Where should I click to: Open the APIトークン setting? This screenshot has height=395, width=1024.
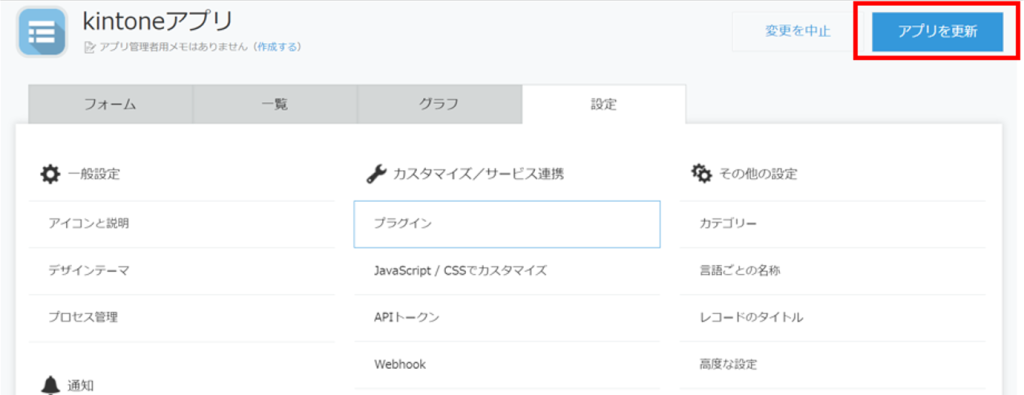point(507,318)
